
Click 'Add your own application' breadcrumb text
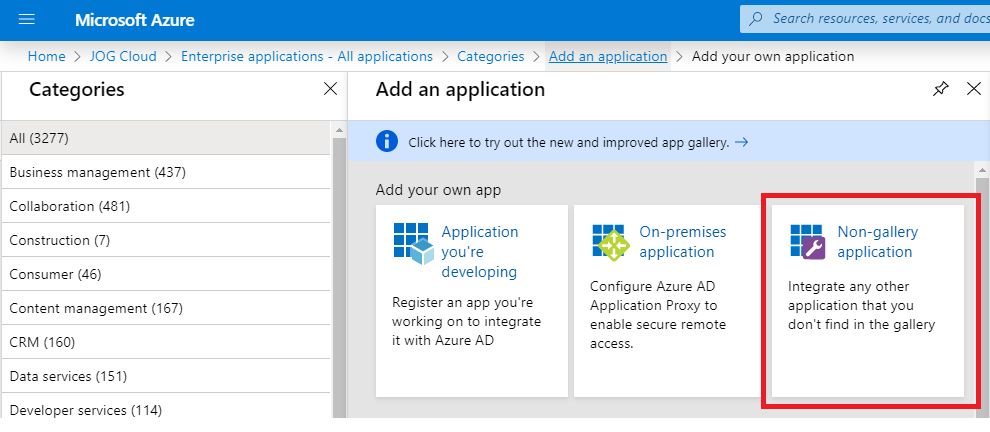(x=773, y=56)
